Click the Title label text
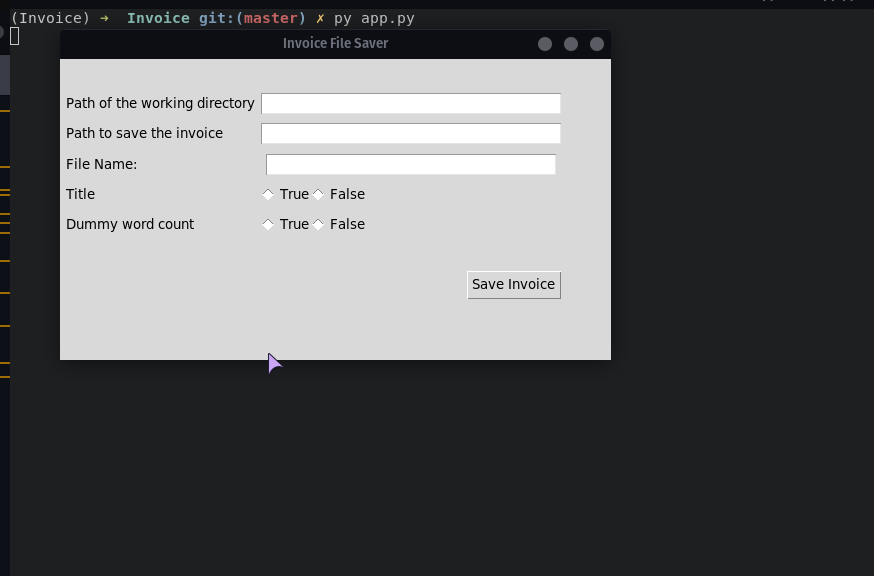Image resolution: width=874 pixels, height=576 pixels. tap(80, 194)
